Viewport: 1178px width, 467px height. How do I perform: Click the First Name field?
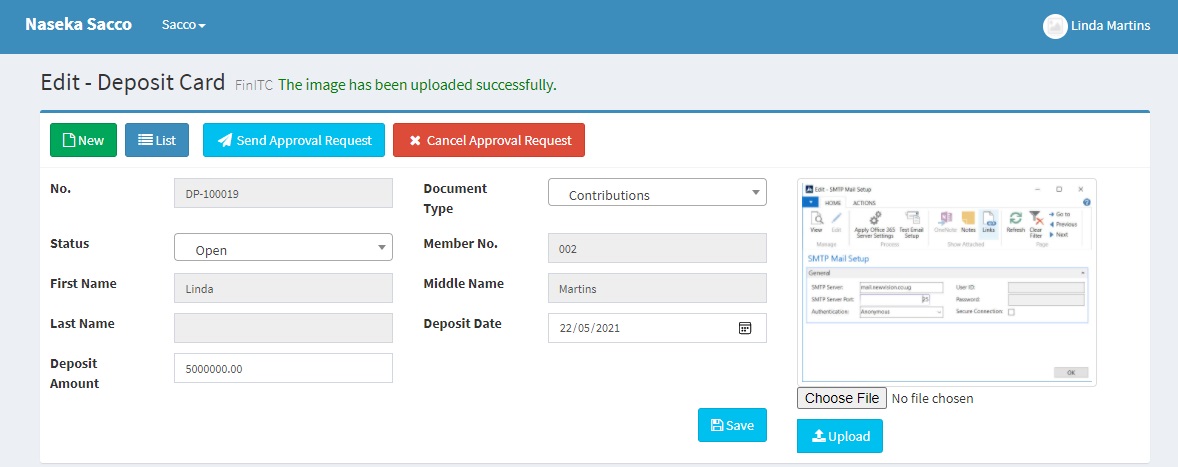point(283,288)
